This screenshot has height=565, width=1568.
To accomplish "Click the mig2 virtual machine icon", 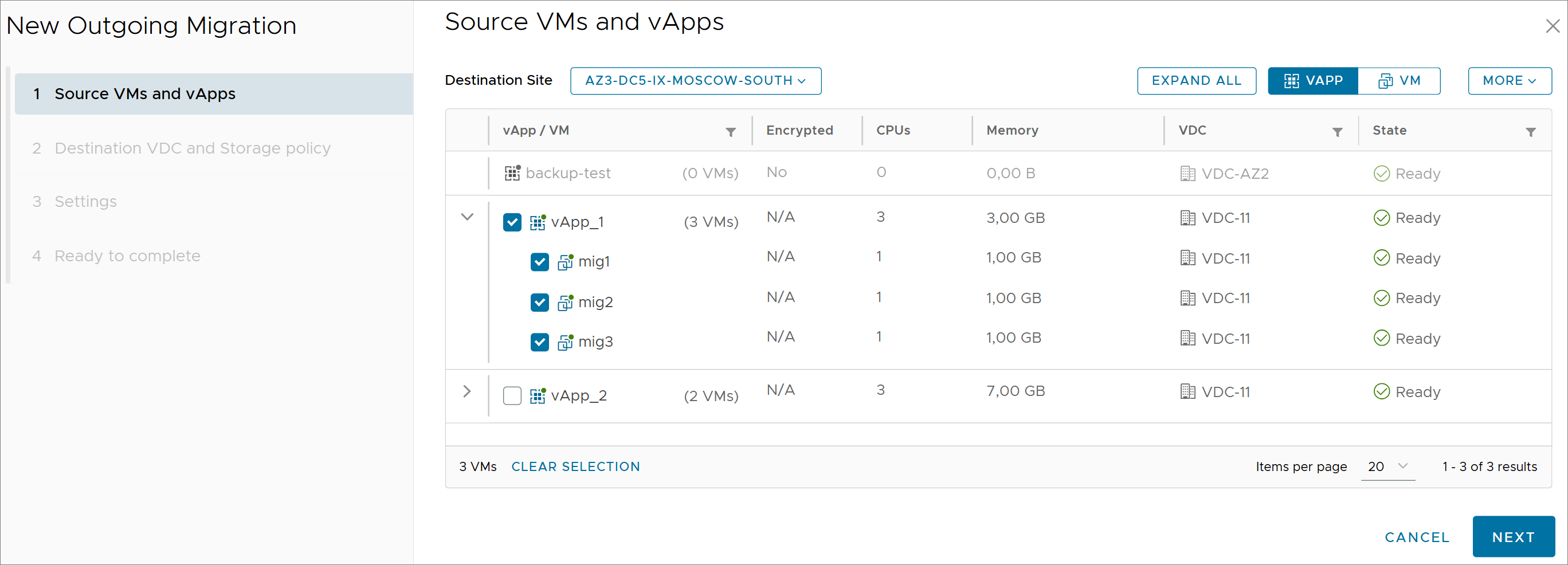I will point(566,302).
